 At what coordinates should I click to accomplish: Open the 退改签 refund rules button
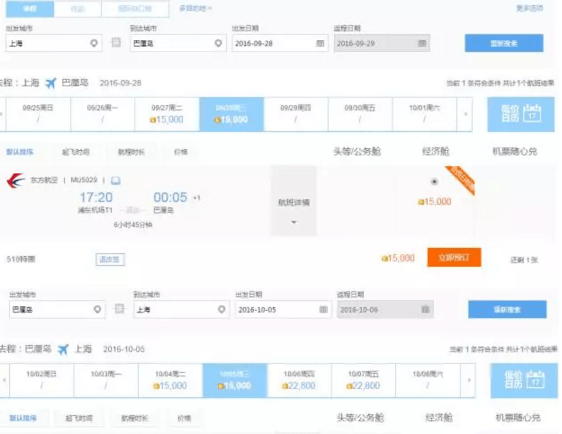pos(110,259)
